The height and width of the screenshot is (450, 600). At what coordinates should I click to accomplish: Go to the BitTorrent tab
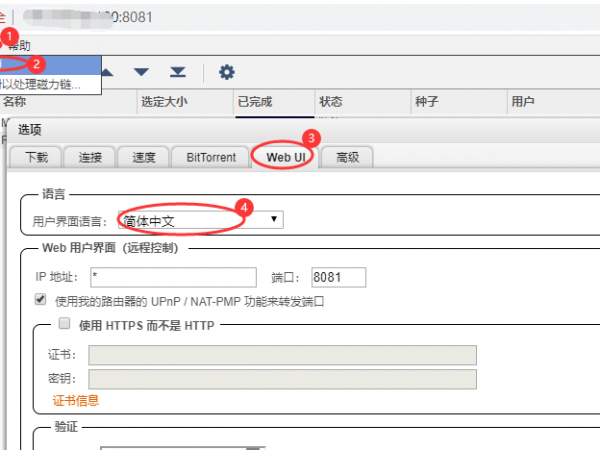click(204, 157)
